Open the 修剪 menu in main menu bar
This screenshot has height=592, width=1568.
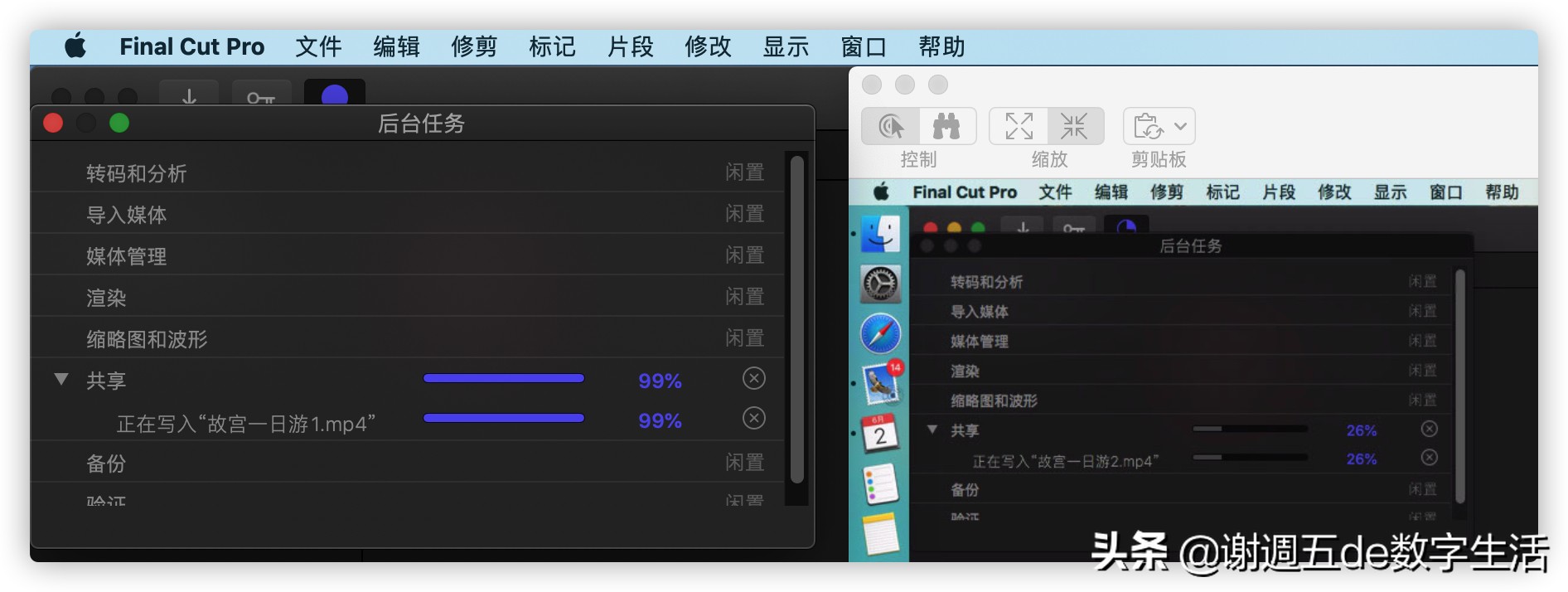pyautogui.click(x=474, y=46)
